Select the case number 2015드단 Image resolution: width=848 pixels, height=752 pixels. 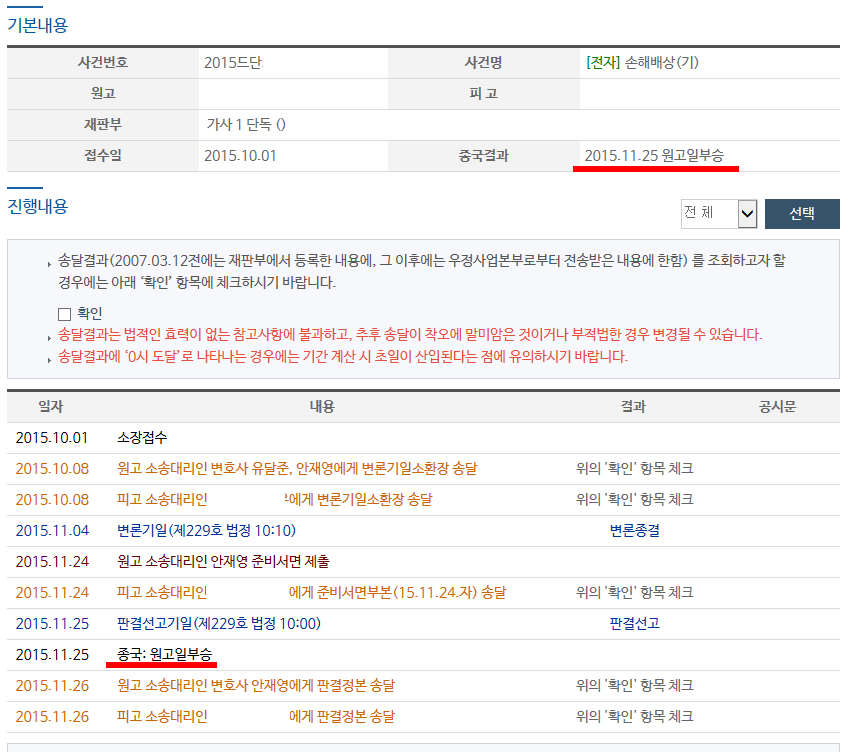(x=233, y=63)
